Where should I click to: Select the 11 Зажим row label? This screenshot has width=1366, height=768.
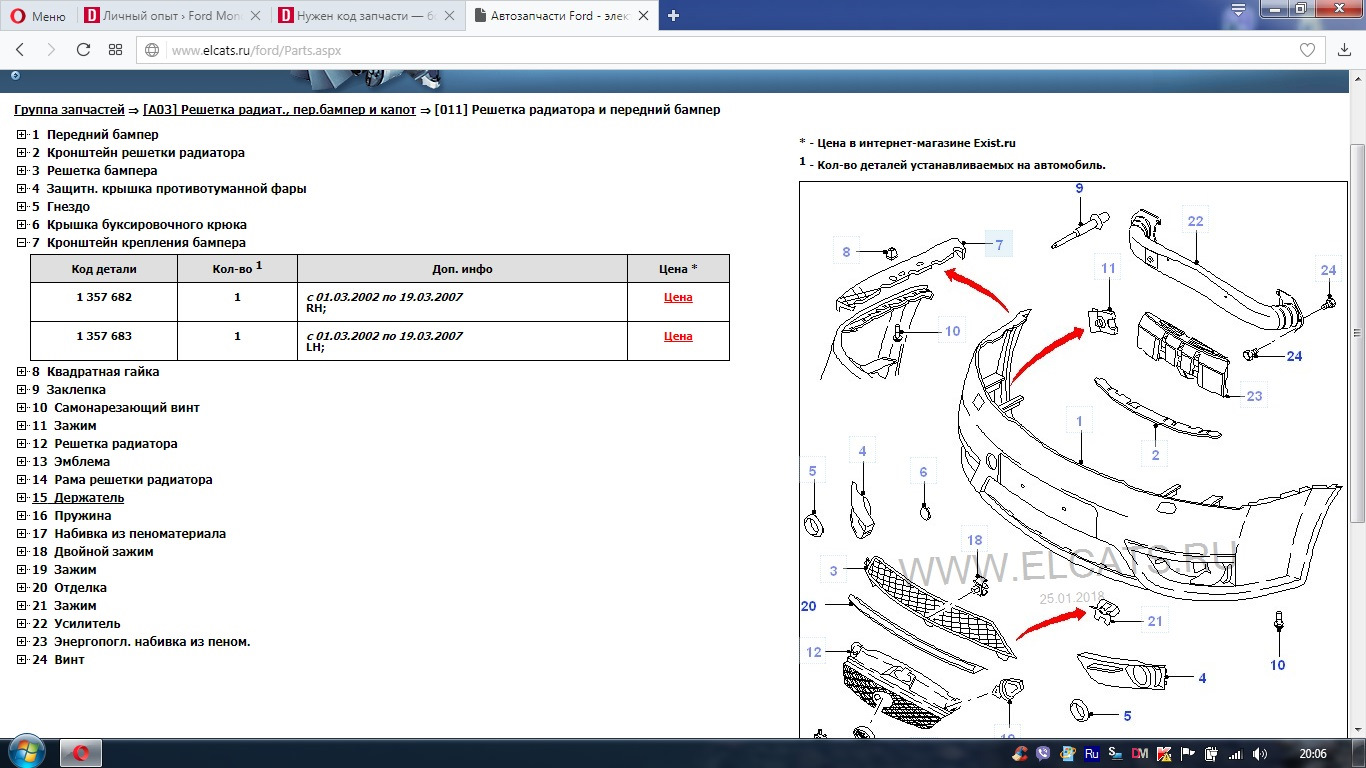[64, 426]
